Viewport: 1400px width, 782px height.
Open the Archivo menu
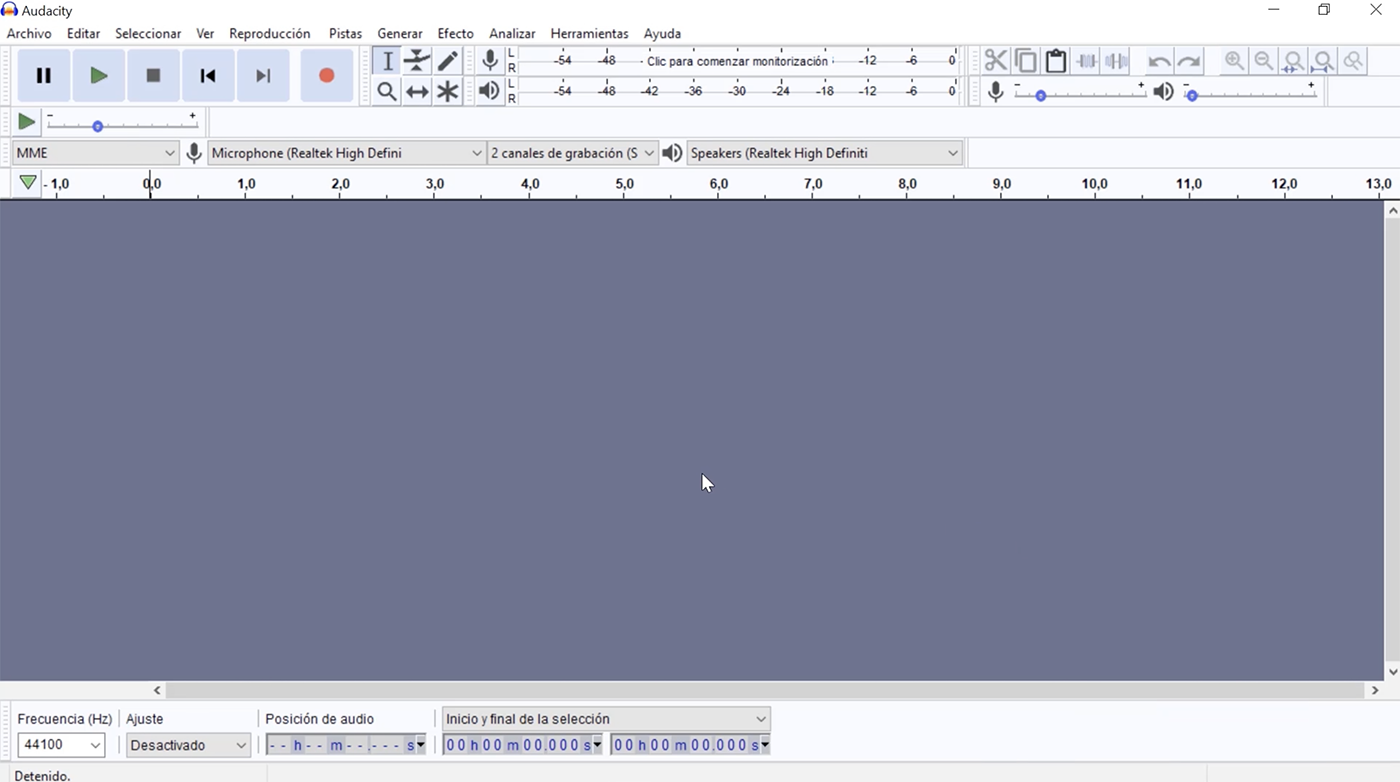[x=29, y=34]
